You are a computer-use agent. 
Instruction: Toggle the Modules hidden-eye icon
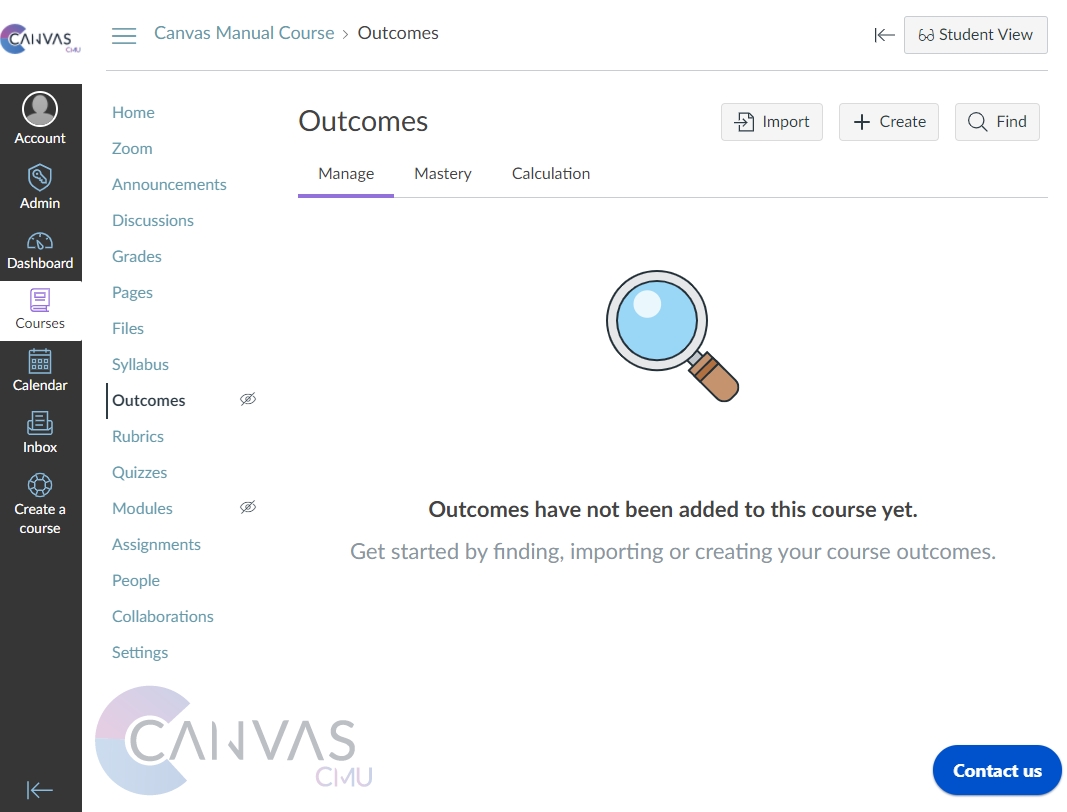coord(248,507)
